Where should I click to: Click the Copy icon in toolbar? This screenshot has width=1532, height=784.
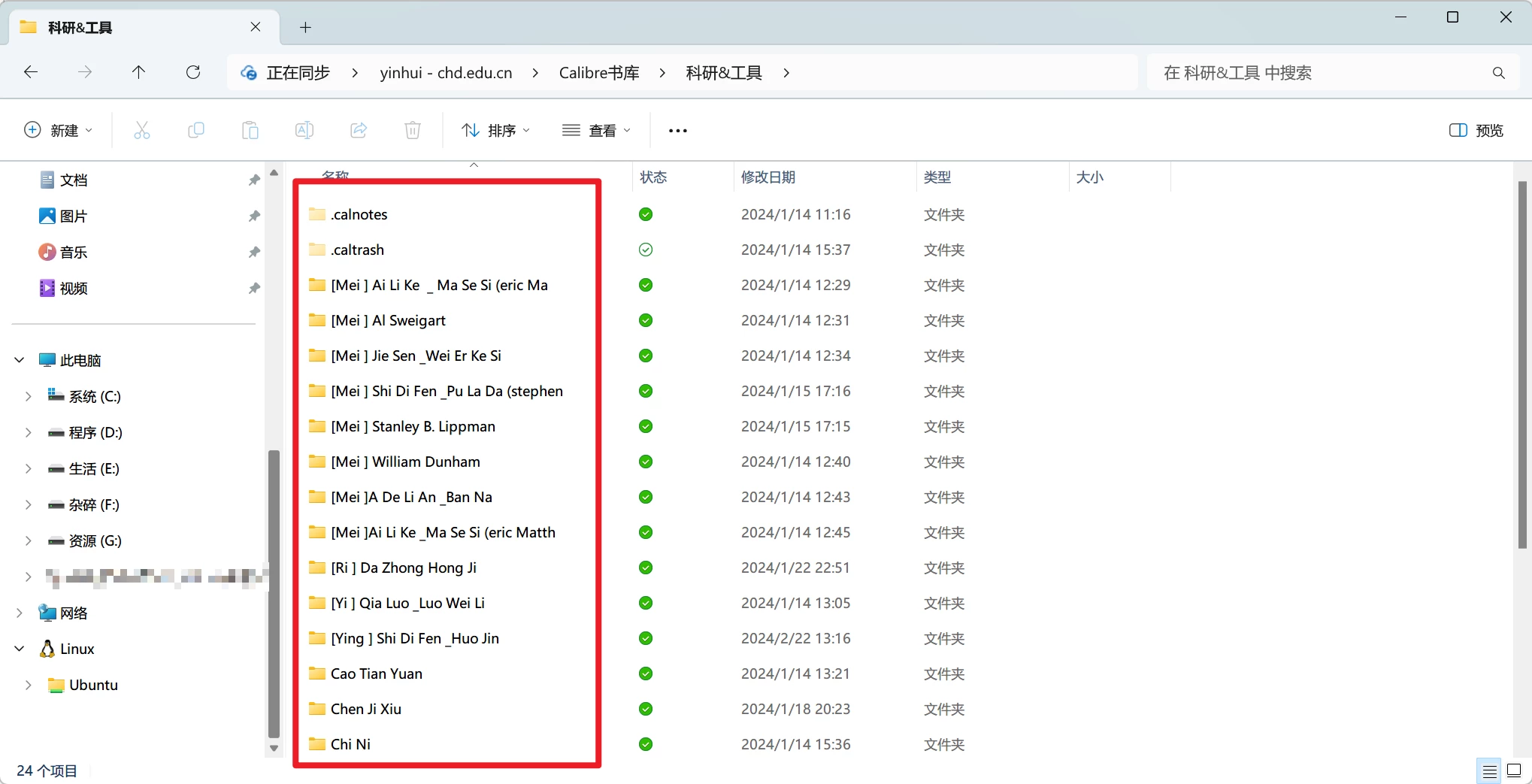(x=196, y=130)
